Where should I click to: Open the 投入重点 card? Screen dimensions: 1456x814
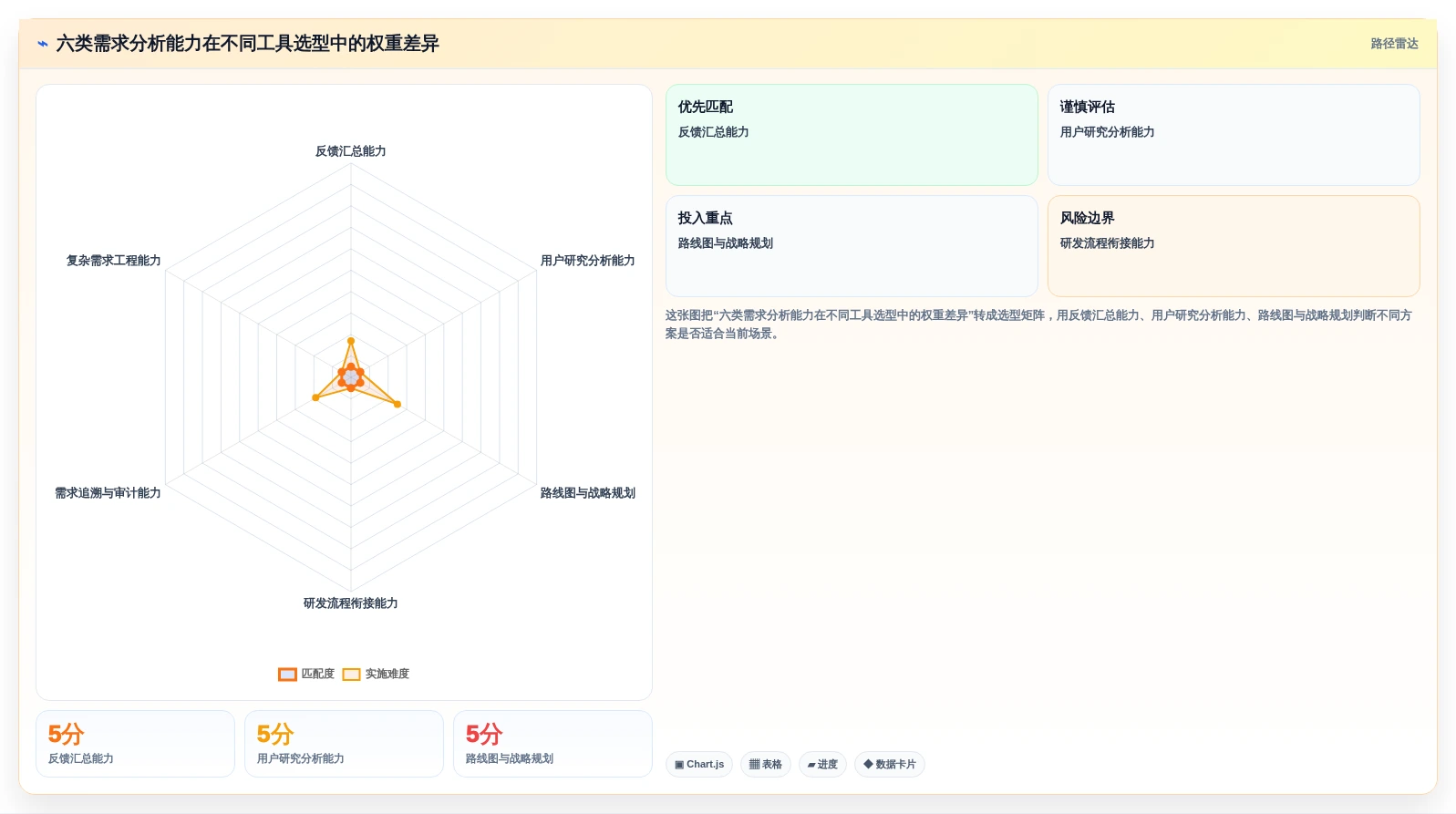[x=852, y=246]
